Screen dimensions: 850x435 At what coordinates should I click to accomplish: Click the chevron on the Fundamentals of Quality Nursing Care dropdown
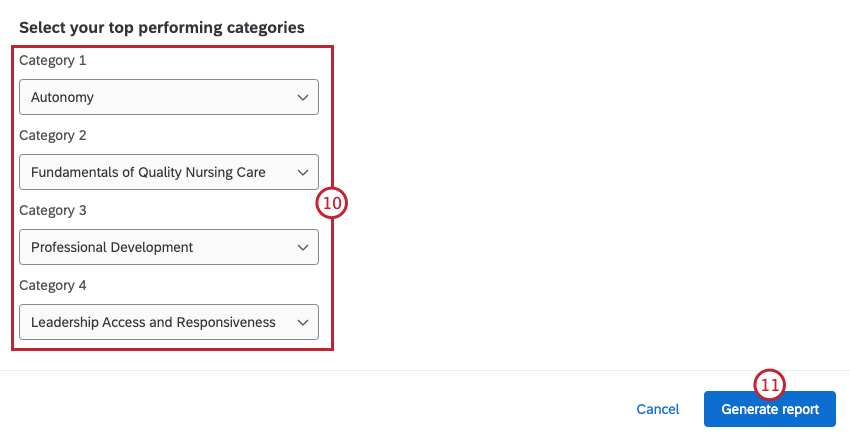pos(303,172)
